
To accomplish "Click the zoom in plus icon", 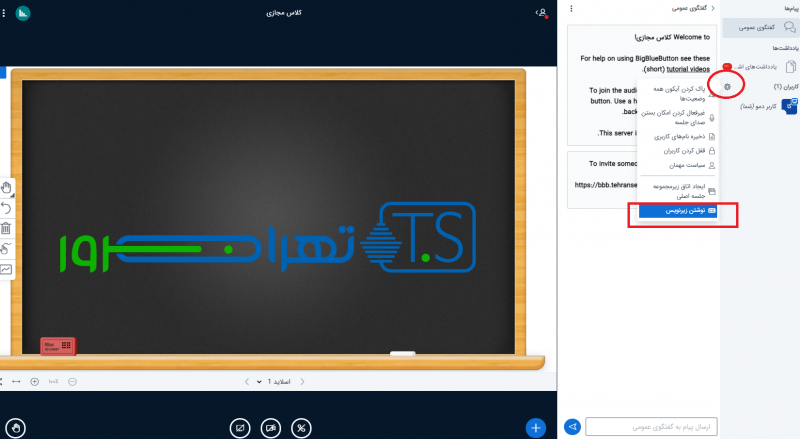I will tap(35, 382).
